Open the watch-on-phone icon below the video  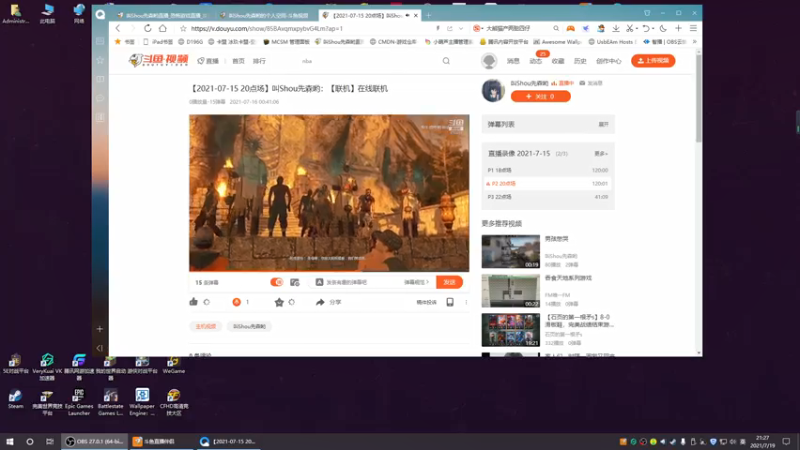click(x=450, y=302)
